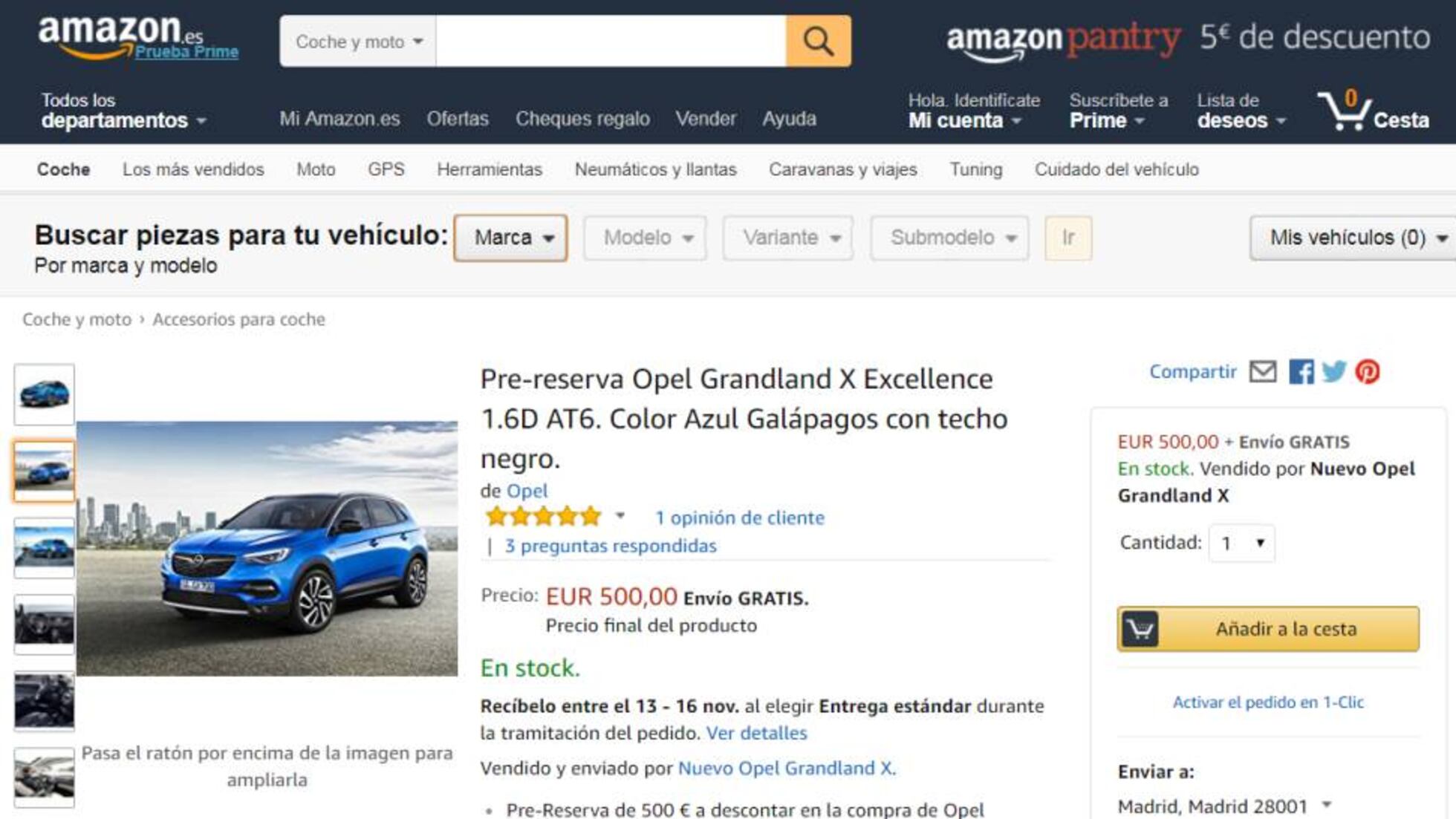
Task: Open the five-star rating breakdown arrow
Action: click(620, 515)
